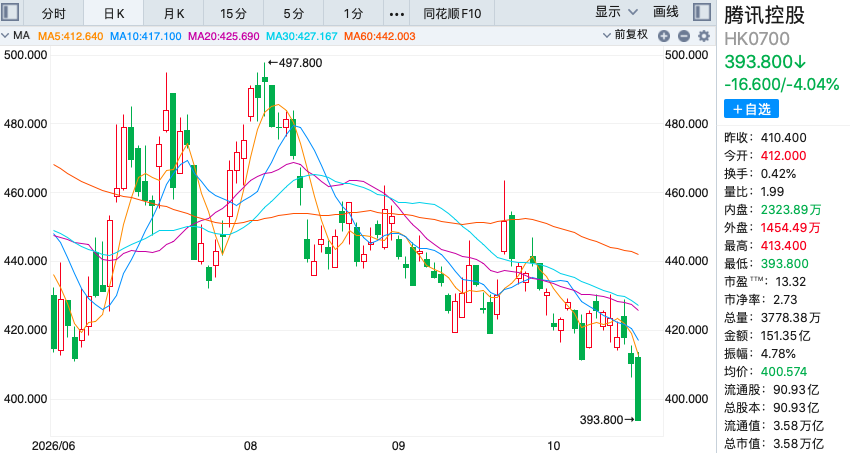This screenshot has height=453, width=850.
Task: Zoom in chart with plus icon
Action: tap(664, 36)
